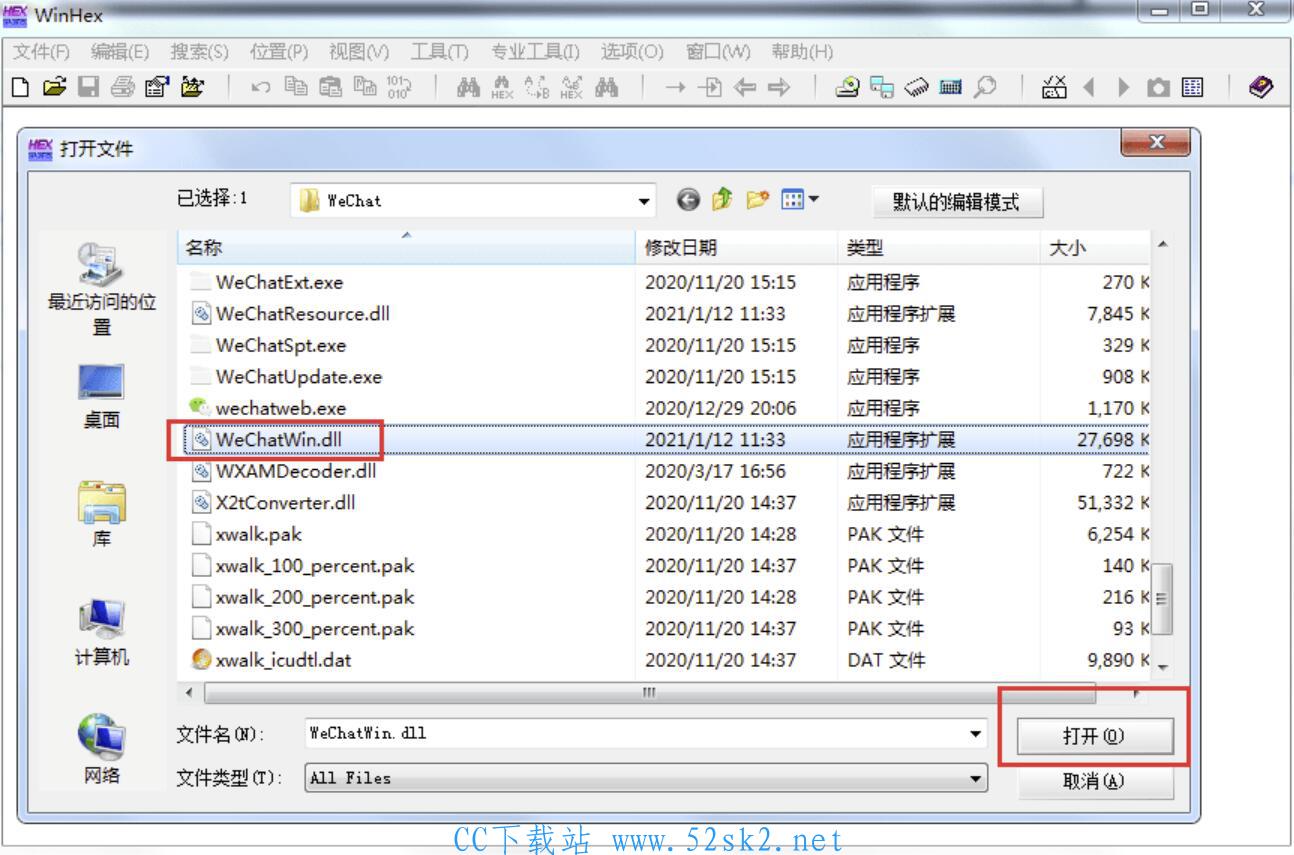Expand the All Files type dropdown
Viewport: 1294px width, 855px height.
pos(976,778)
